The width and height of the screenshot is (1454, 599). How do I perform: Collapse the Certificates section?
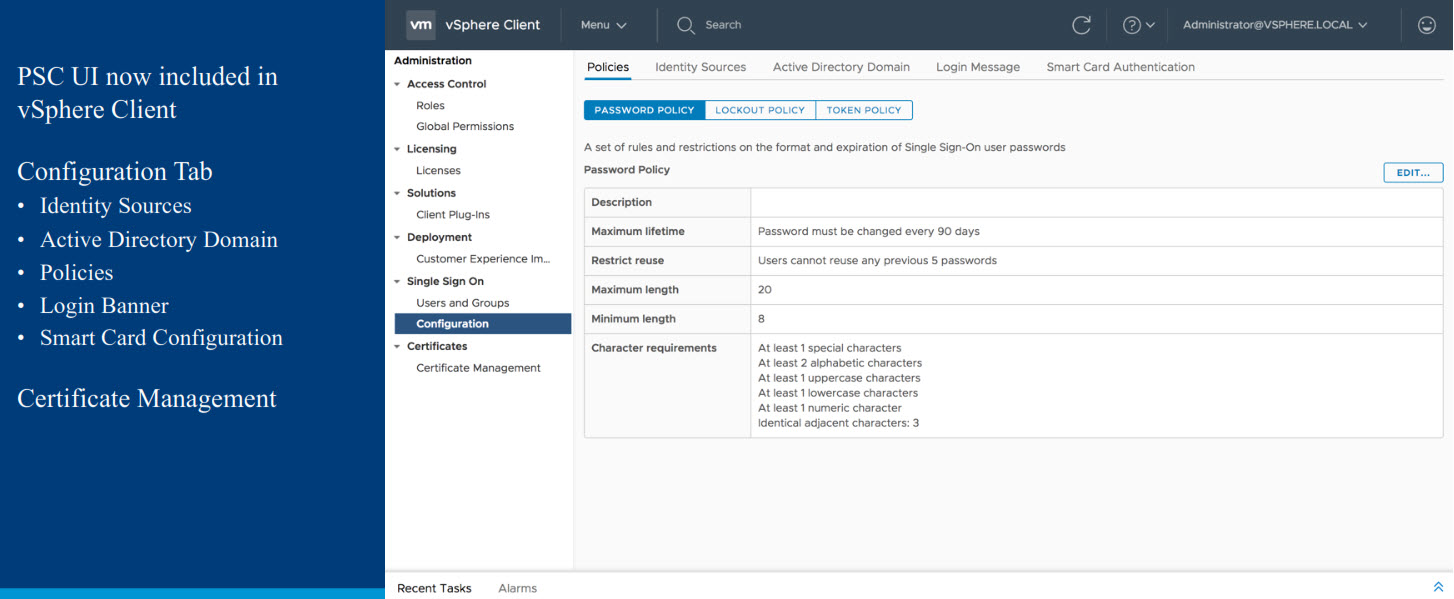(x=397, y=346)
